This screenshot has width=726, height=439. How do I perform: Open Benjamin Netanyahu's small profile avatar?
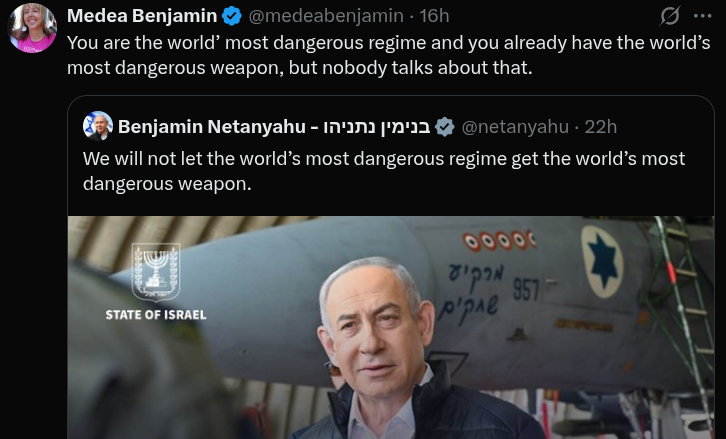tap(98, 126)
